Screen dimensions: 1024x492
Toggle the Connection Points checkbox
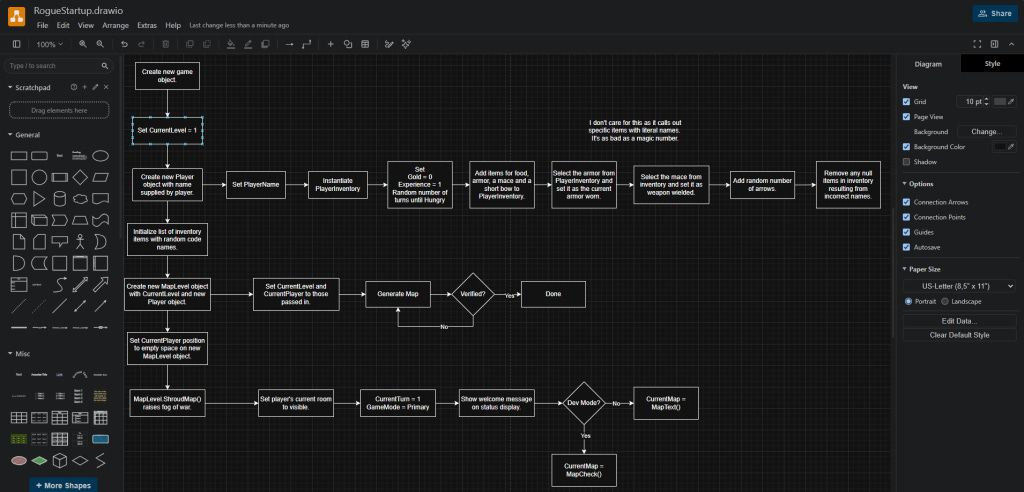click(x=906, y=217)
